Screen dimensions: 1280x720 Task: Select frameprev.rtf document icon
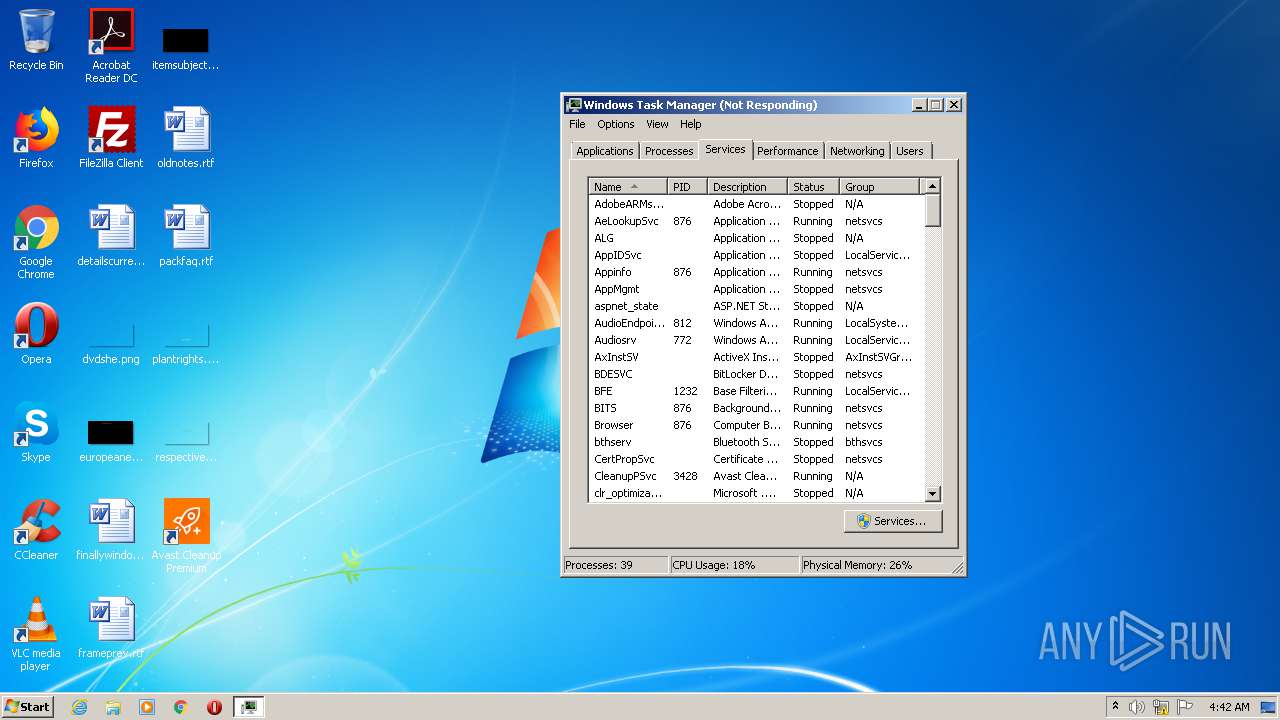click(111, 628)
